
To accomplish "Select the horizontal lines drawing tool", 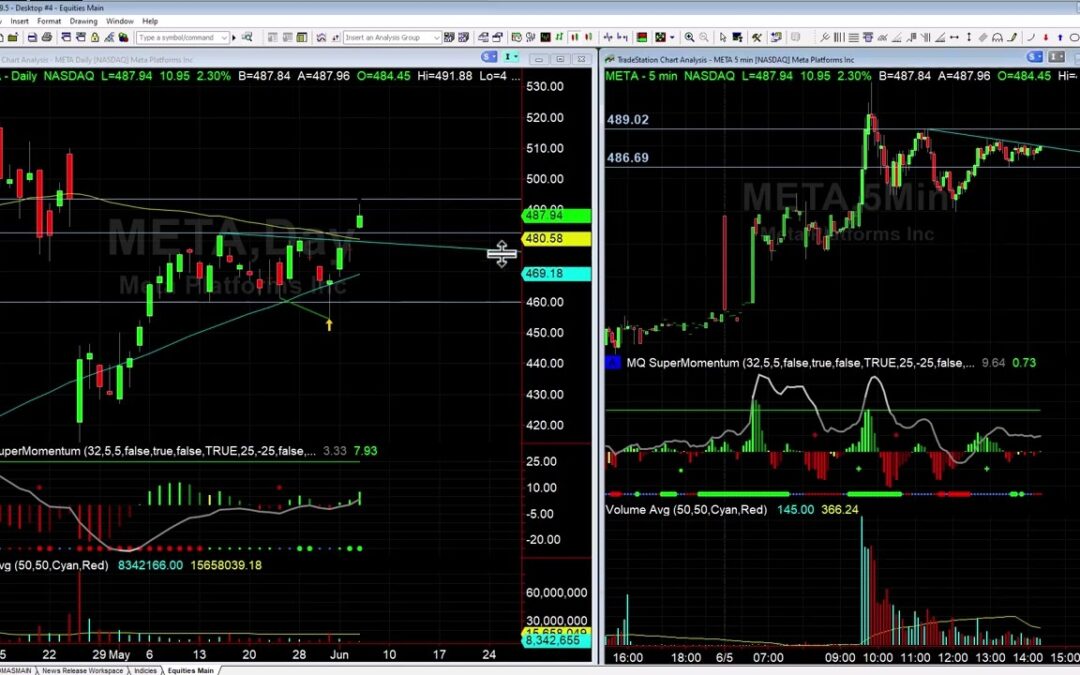I will pyautogui.click(x=853, y=37).
